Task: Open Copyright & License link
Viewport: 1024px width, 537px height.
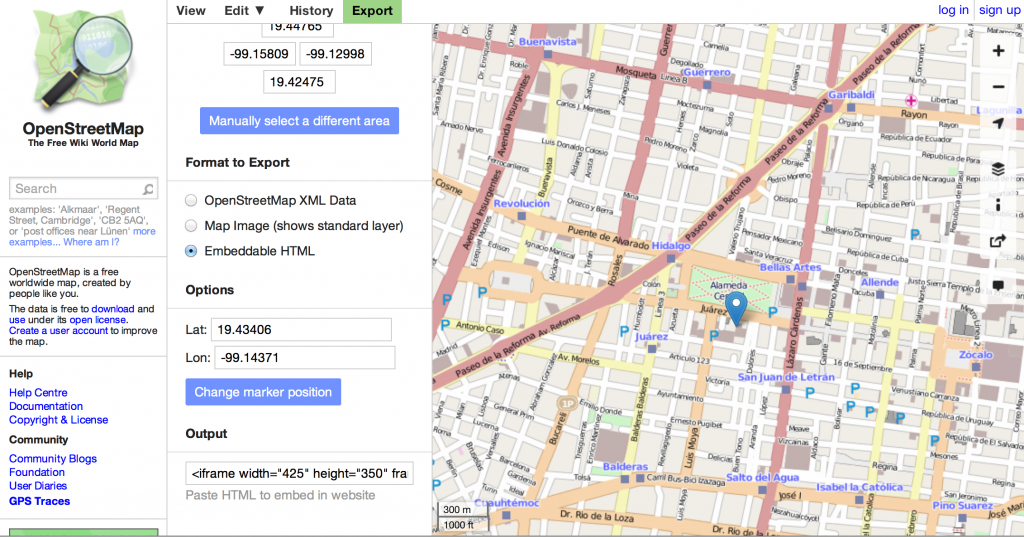Action: [58, 420]
